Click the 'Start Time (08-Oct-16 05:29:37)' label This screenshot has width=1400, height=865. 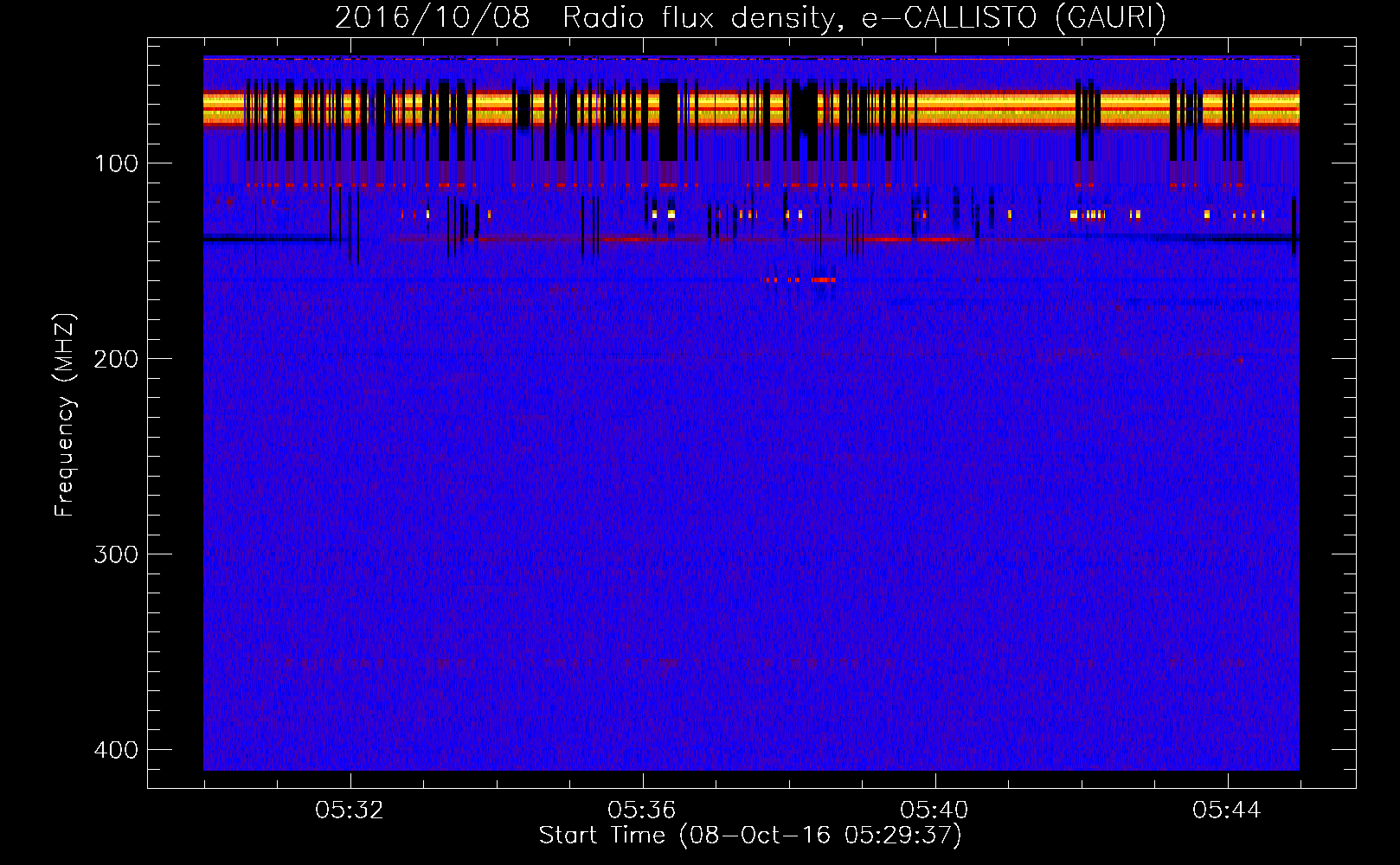750,836
